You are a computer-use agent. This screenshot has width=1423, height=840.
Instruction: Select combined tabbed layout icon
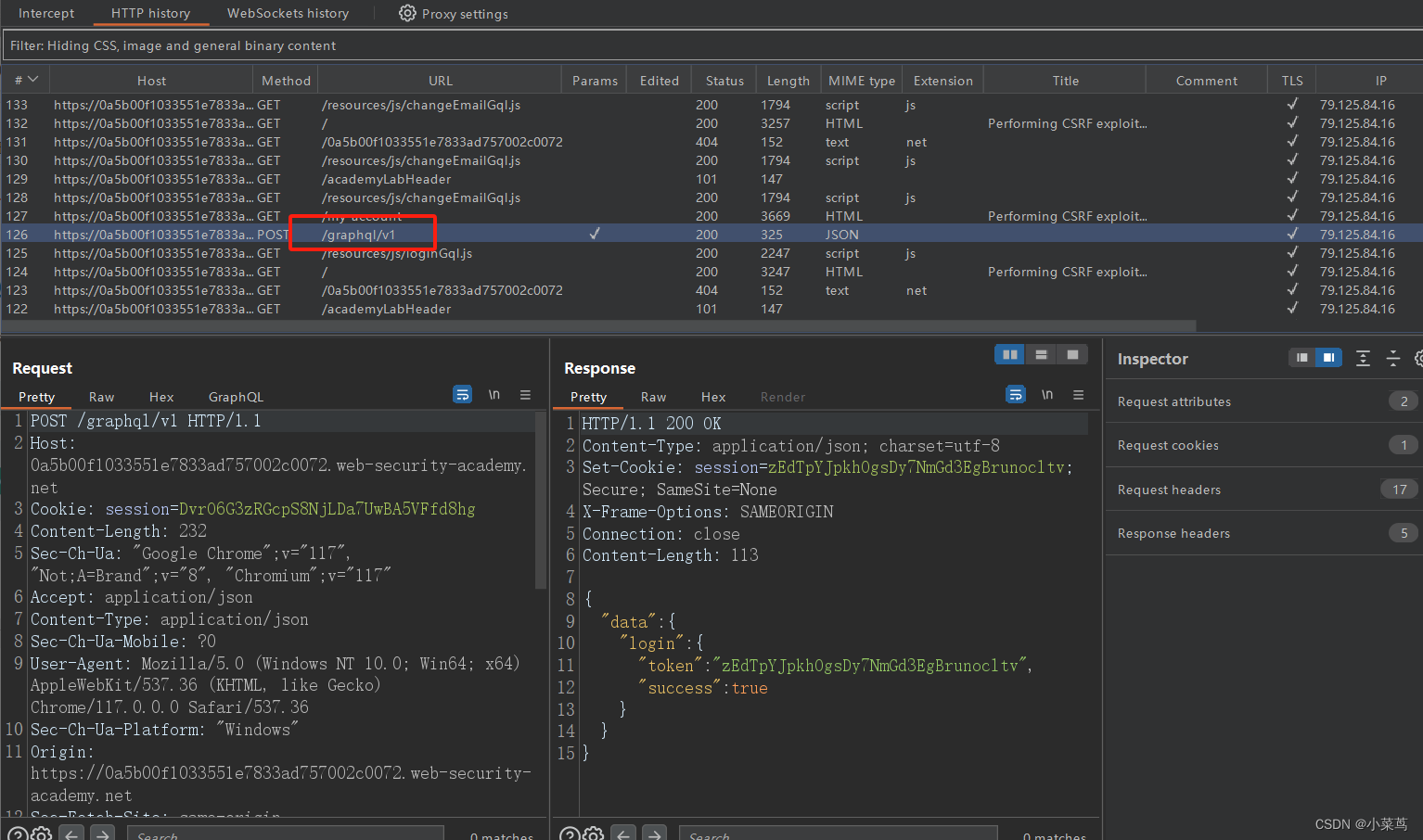click(x=1072, y=354)
